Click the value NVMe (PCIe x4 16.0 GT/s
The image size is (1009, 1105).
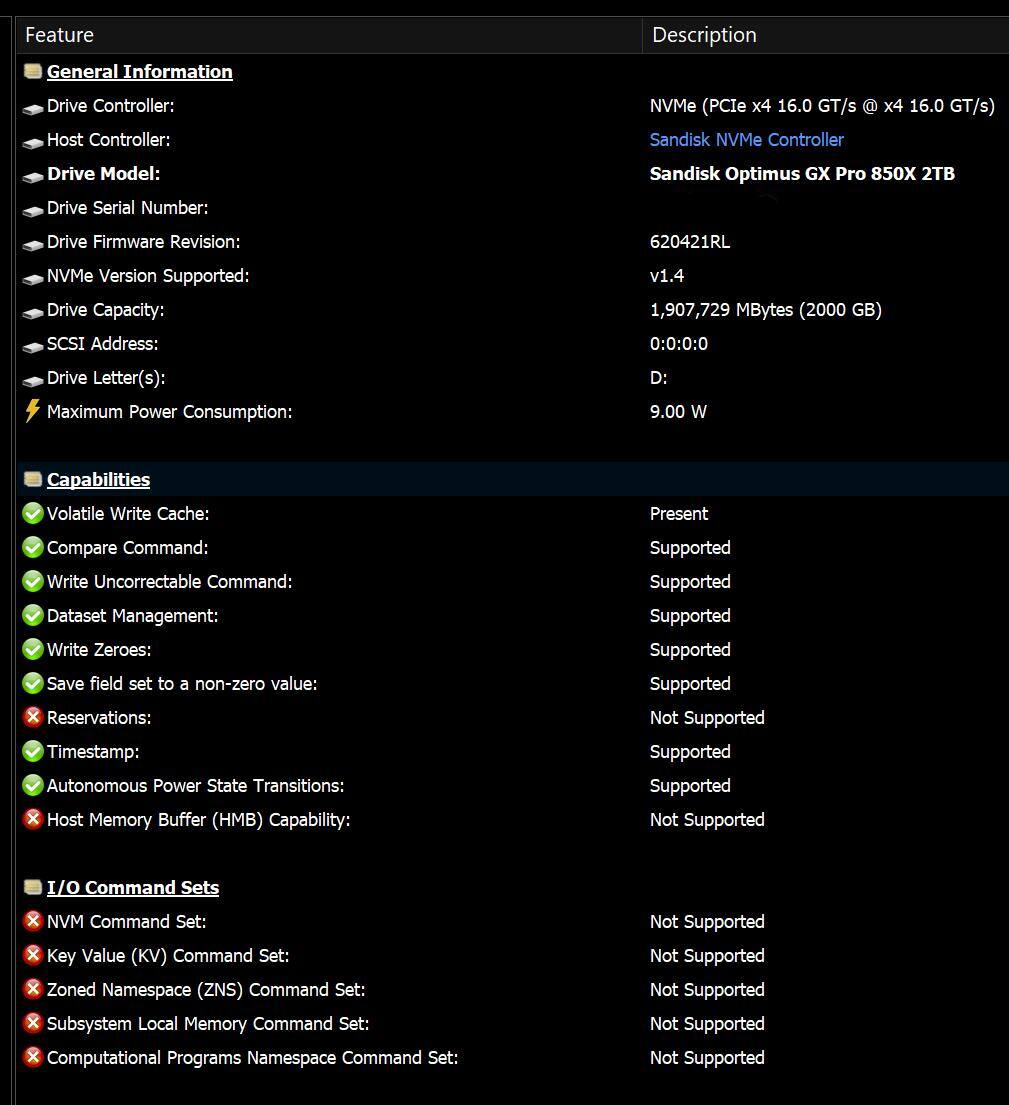coord(822,106)
